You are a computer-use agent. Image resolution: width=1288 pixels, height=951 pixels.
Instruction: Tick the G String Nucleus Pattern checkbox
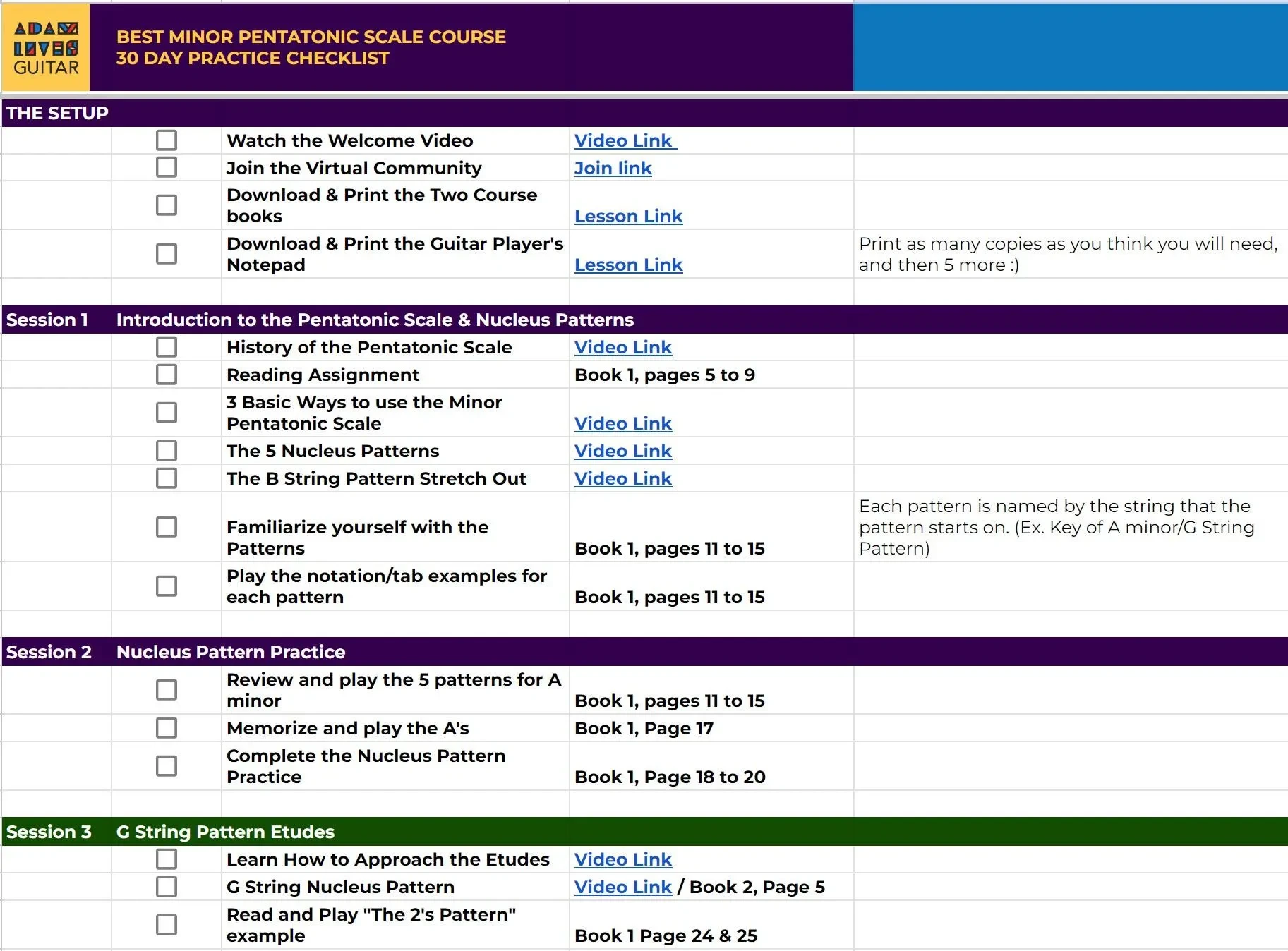(x=167, y=886)
